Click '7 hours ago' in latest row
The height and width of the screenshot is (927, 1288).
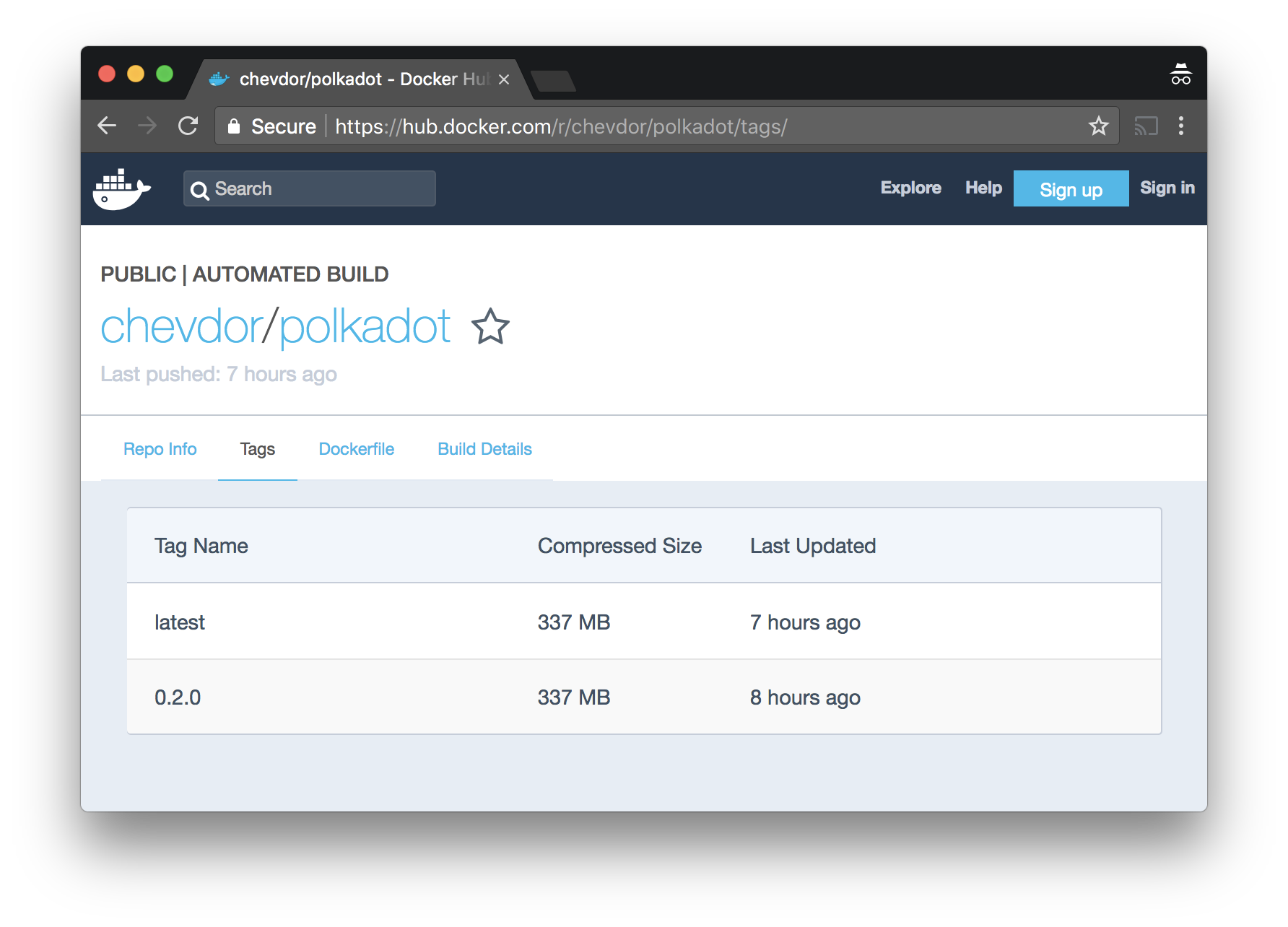(805, 622)
